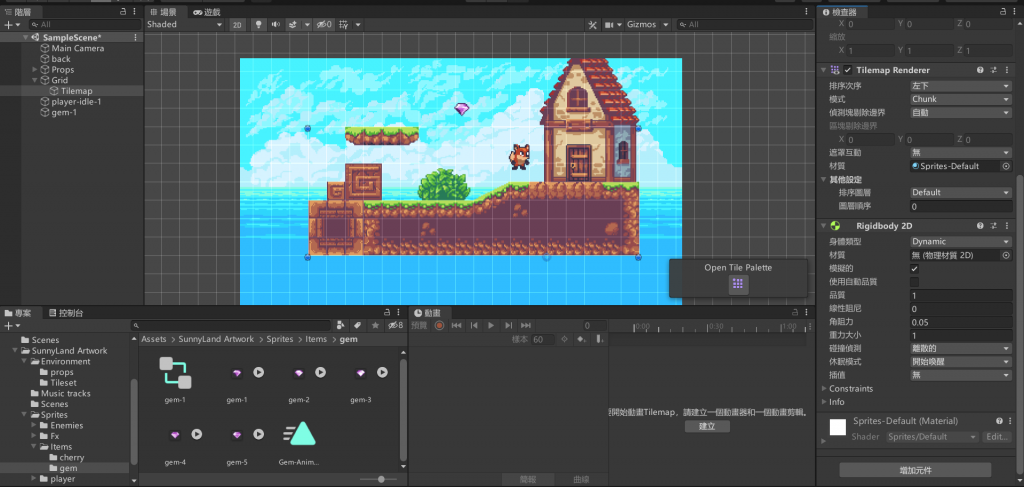The width and height of the screenshot is (1024, 487).
Task: Enable 使用自動品質 auto mass checkbox
Action: (914, 282)
